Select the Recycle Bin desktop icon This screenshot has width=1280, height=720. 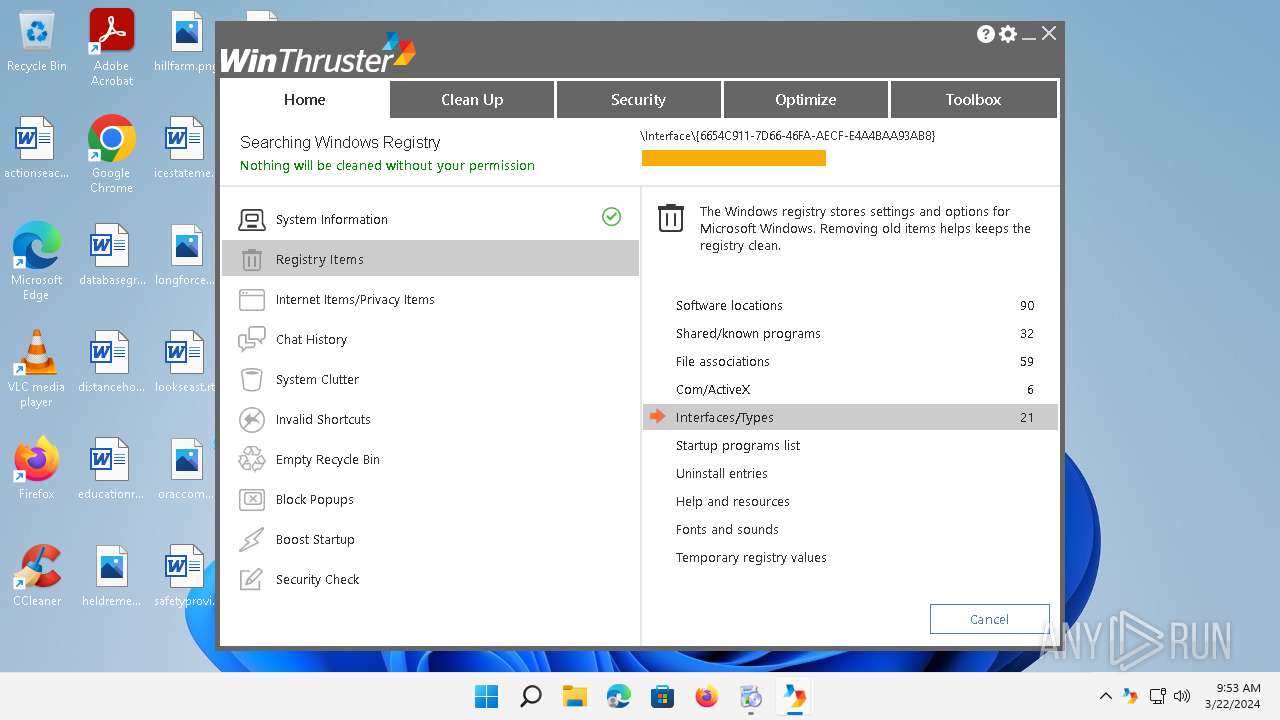37,42
